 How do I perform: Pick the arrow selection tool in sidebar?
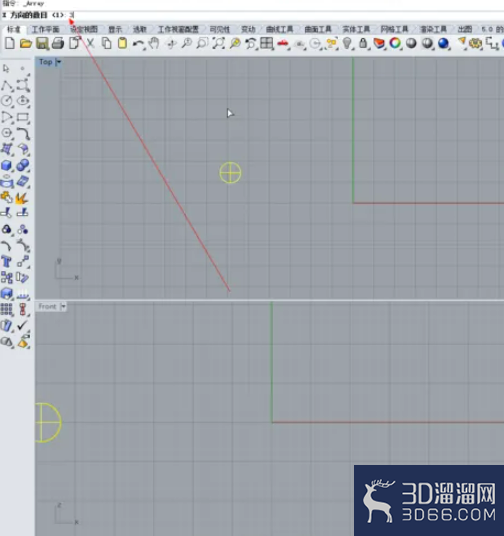click(6, 68)
